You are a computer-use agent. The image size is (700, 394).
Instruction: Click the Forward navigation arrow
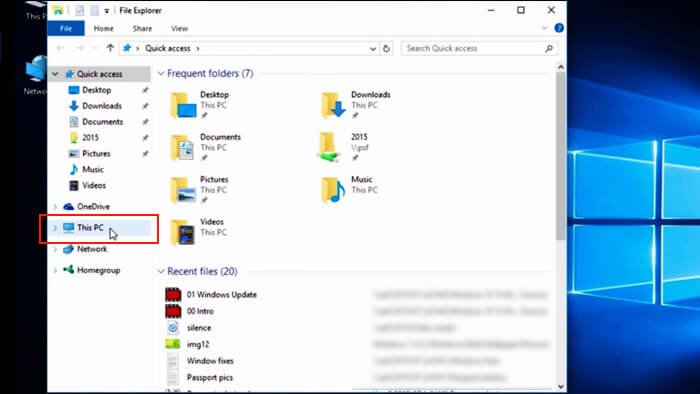click(x=79, y=48)
